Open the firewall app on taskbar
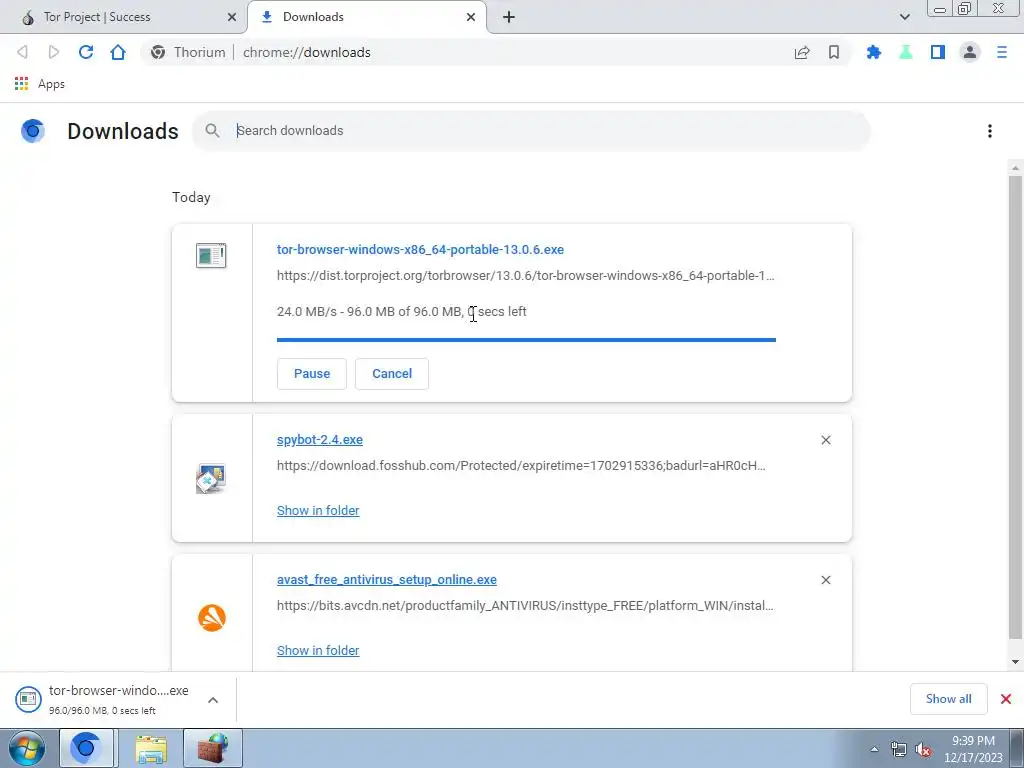This screenshot has width=1024, height=768. [213, 749]
